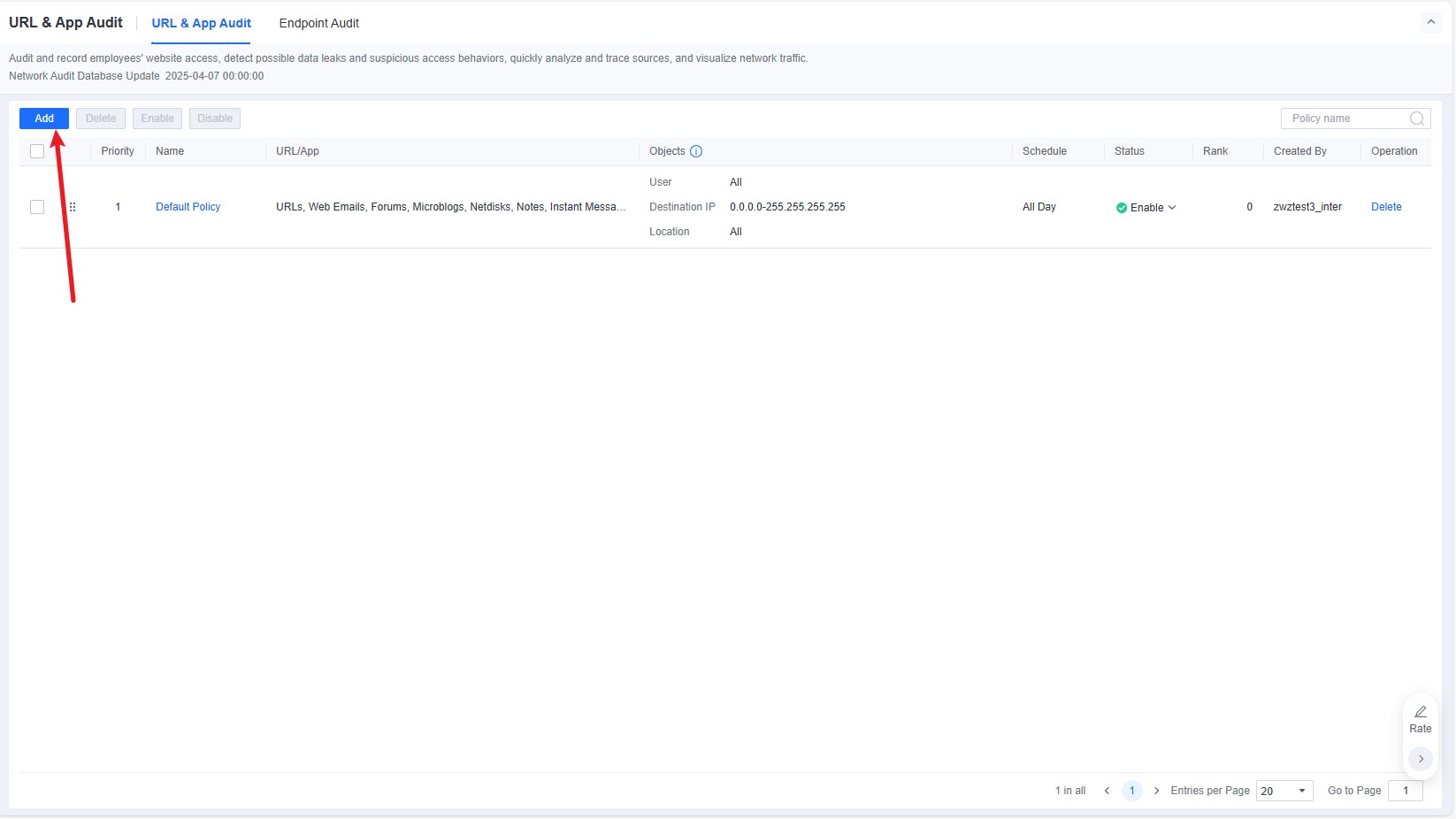
Task: Select page number 1 in pagination
Action: tap(1132, 791)
